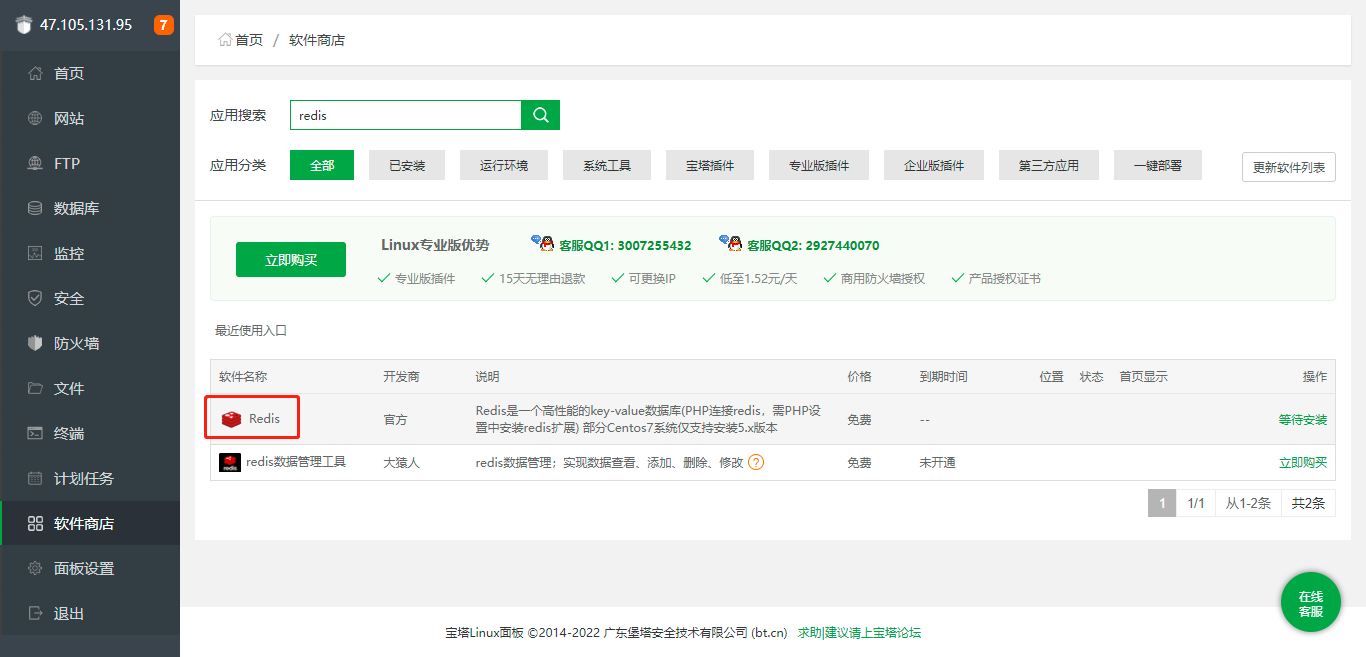Screen dimensions: 1366x657
Task: Click the 软件商店 grid sidebar icon
Action: pyautogui.click(x=35, y=523)
